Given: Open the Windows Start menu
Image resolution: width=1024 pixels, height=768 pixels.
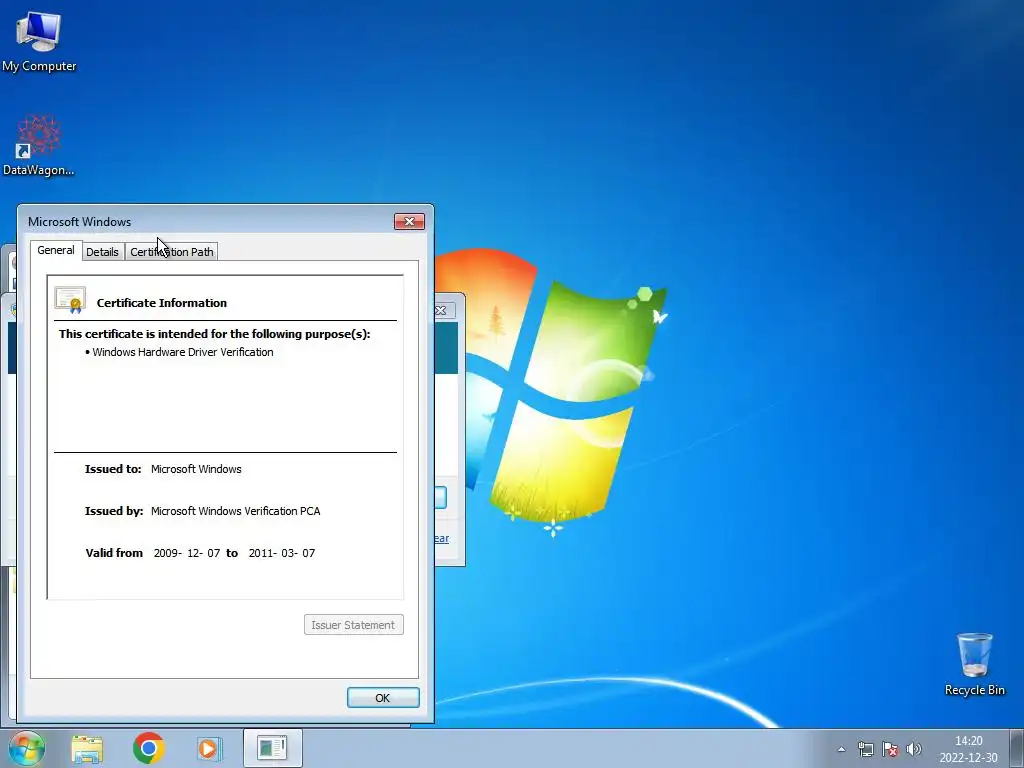Looking at the screenshot, I should (26, 748).
